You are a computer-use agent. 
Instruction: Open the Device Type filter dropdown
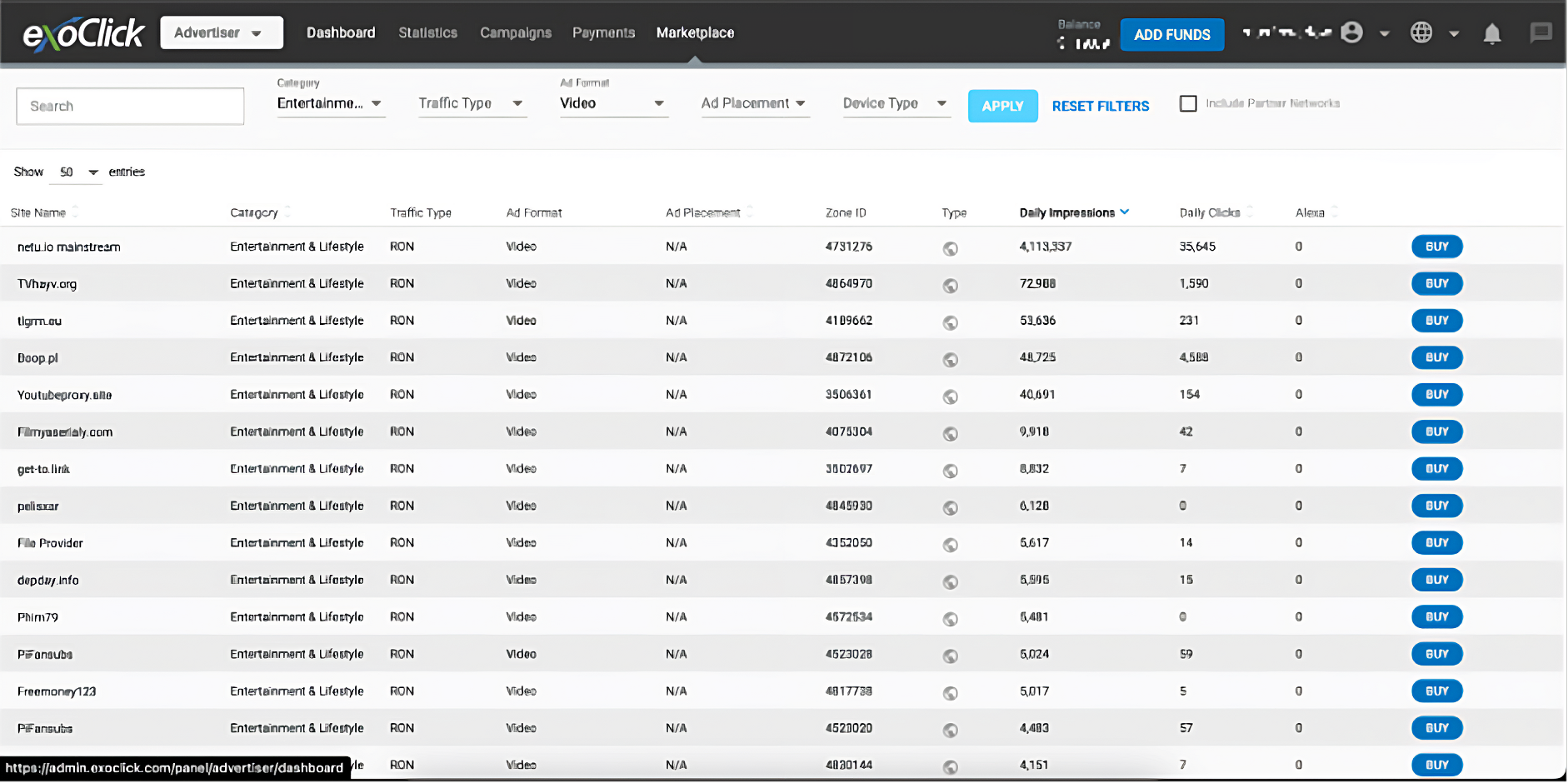pos(896,103)
